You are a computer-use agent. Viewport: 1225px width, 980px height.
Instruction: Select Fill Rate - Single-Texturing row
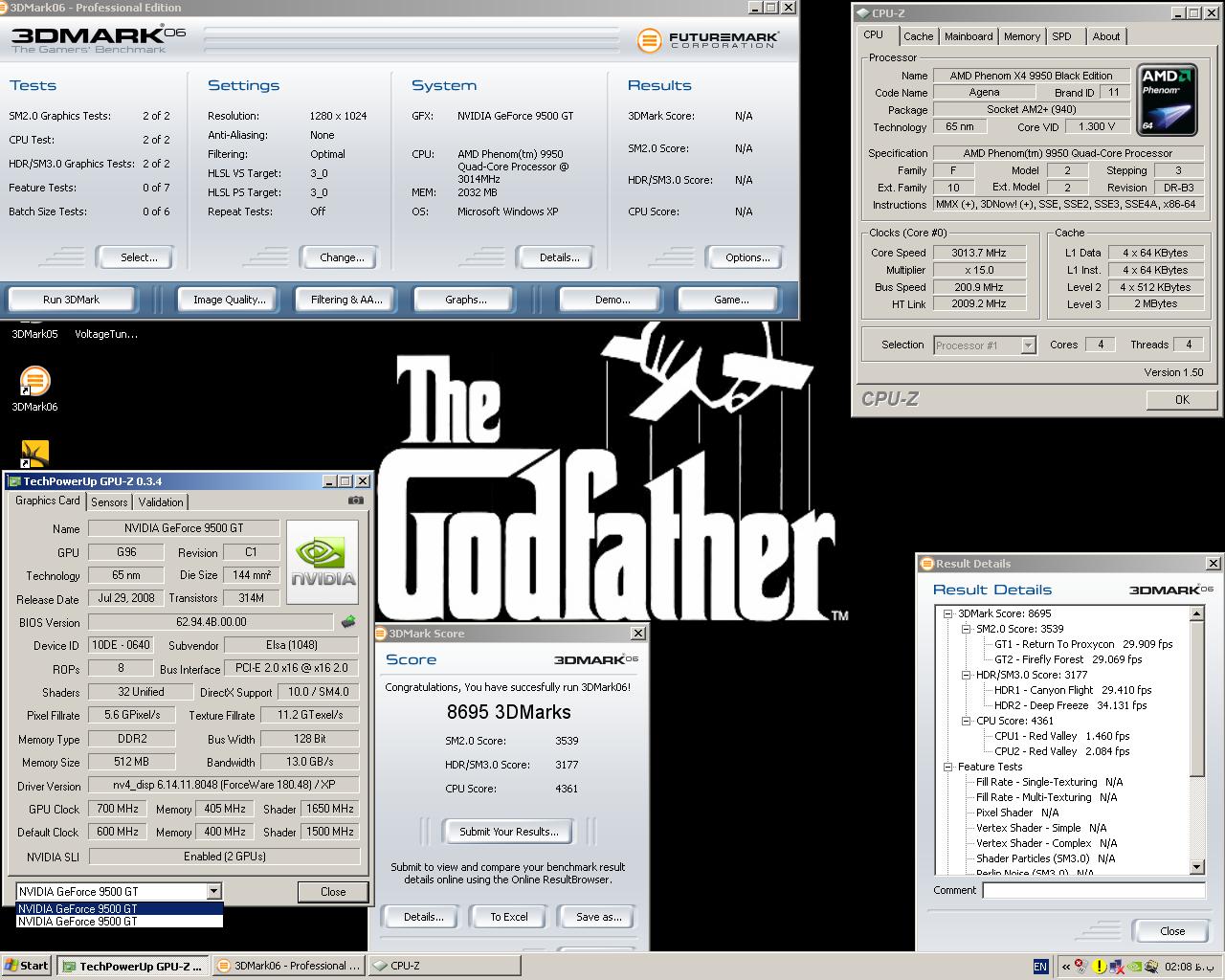tap(1050, 782)
